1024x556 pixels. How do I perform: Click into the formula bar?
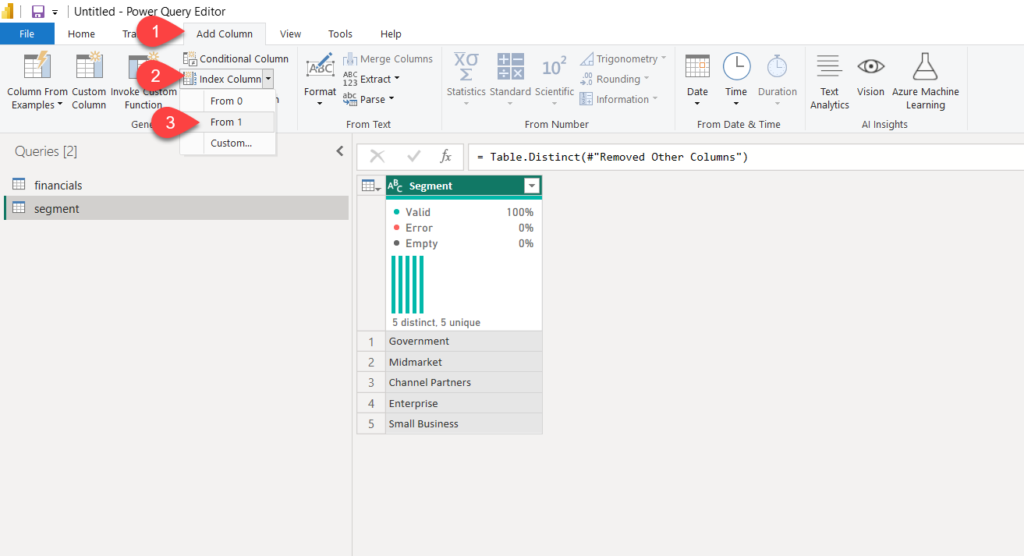746,157
